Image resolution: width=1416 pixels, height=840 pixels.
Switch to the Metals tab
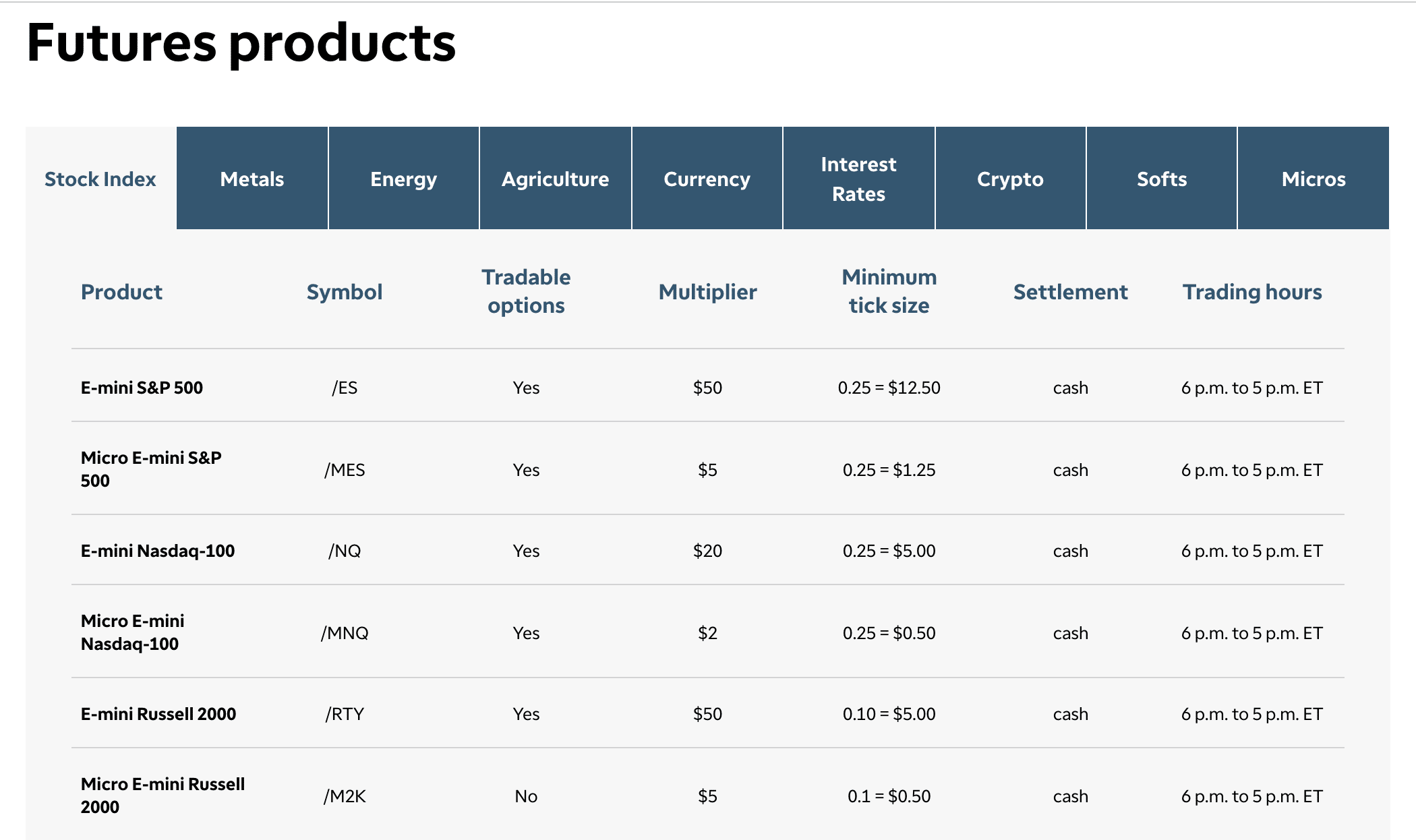click(x=252, y=179)
